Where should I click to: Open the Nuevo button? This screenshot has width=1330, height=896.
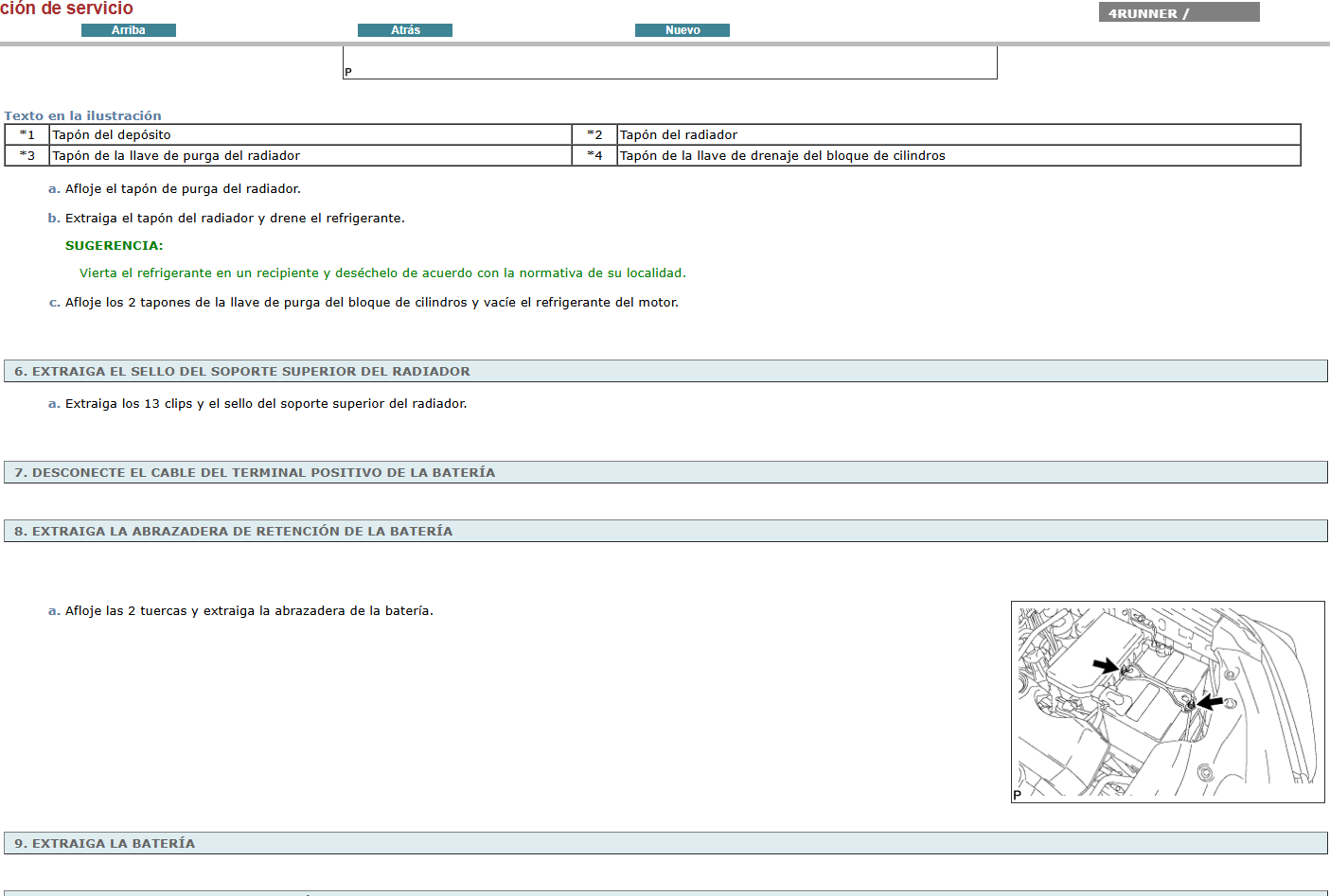(x=683, y=30)
